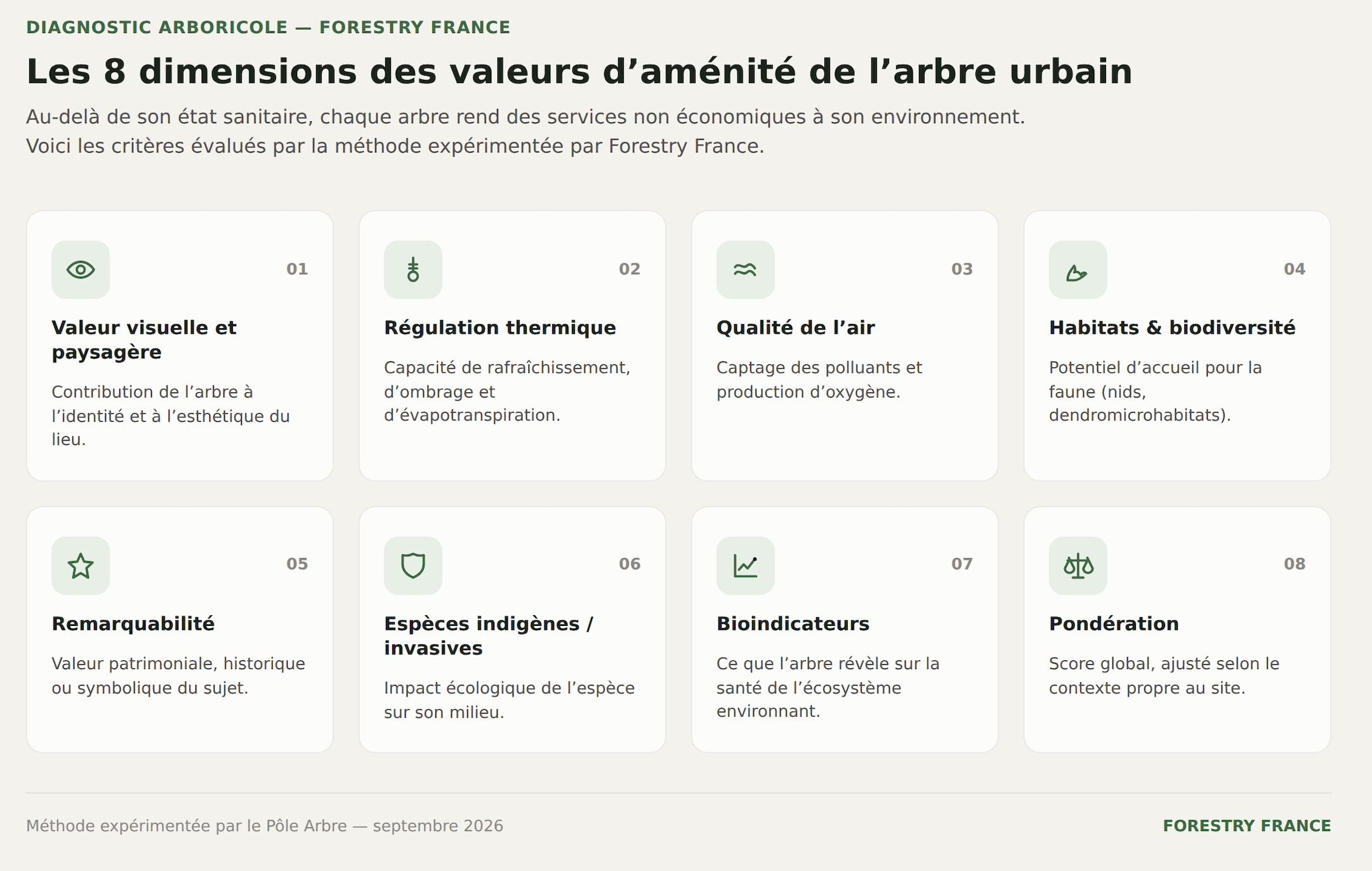This screenshot has width=1372, height=871.
Task: Select the Espèces indigènes / invasives heading
Action: click(x=489, y=635)
